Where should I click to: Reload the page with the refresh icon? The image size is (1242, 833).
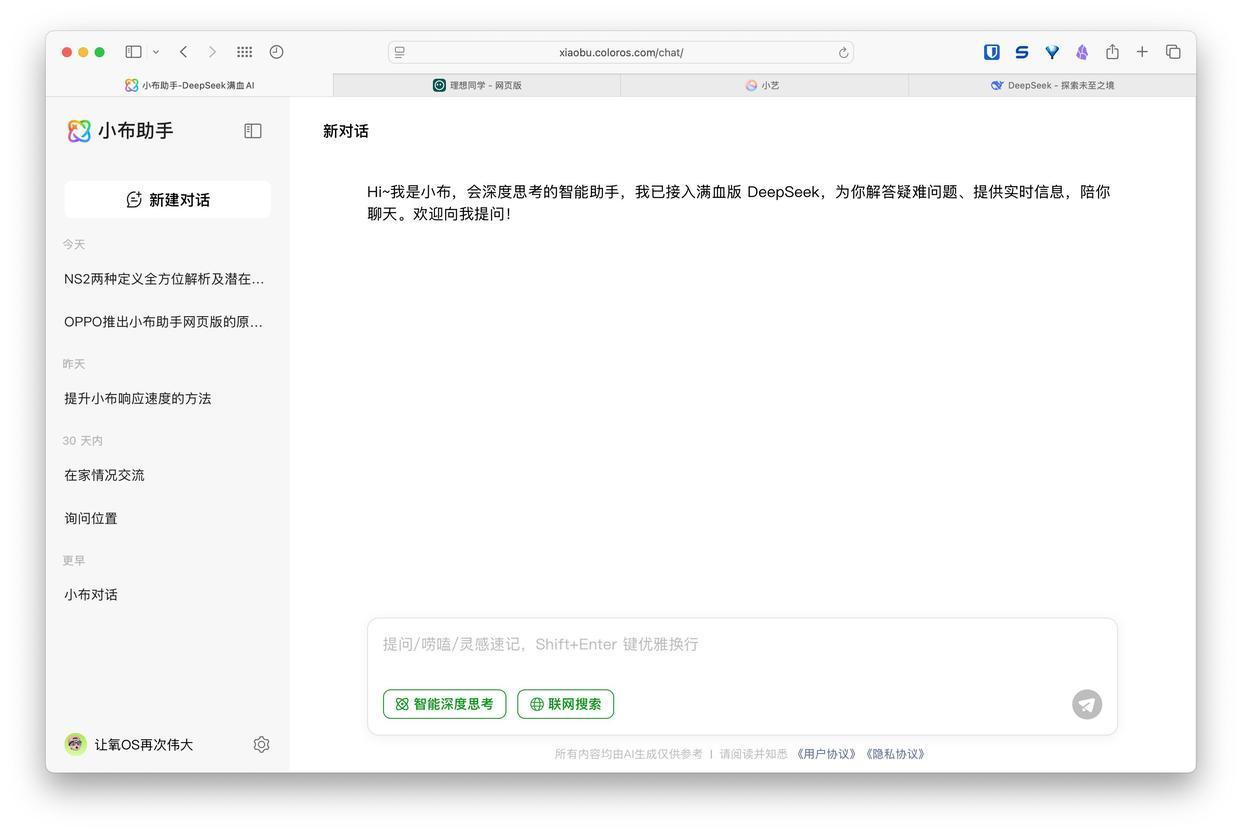842,52
